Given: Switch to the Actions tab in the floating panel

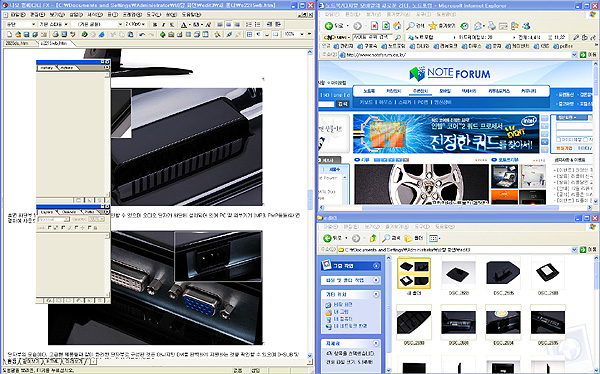Looking at the screenshot, I should 67,68.
